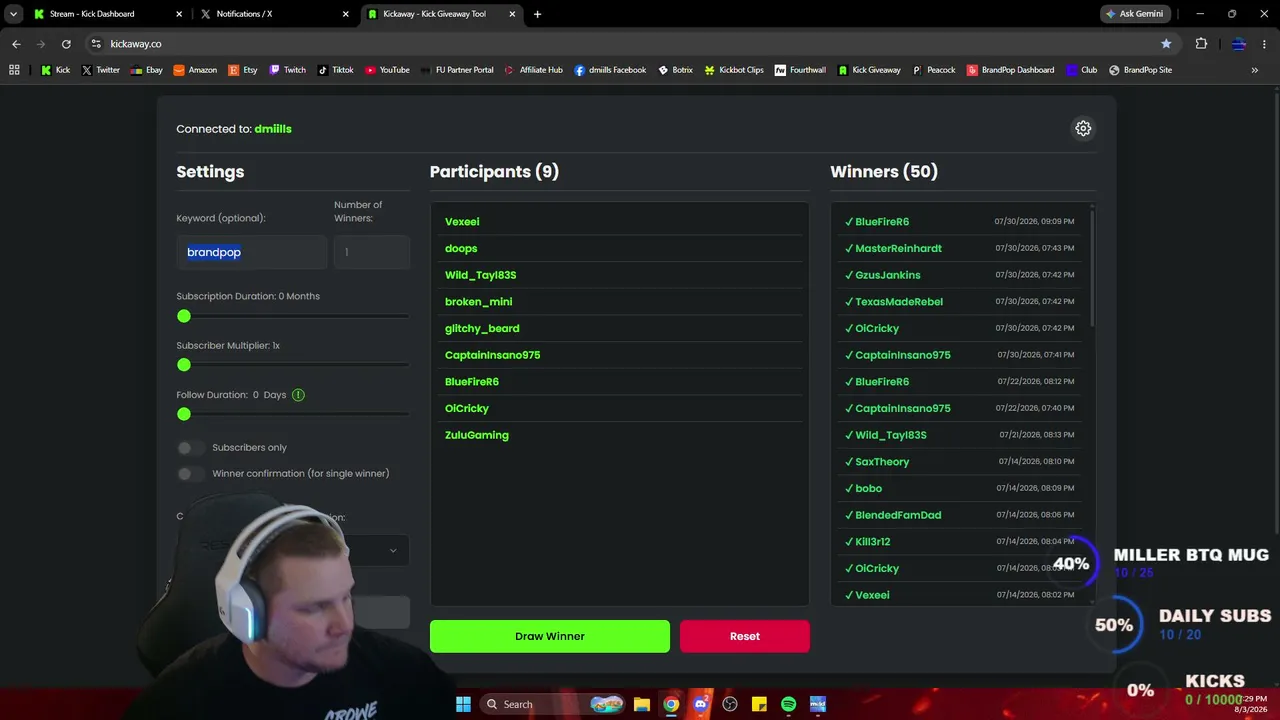
Task: Open the Chrome profile avatar
Action: click(x=1238, y=44)
